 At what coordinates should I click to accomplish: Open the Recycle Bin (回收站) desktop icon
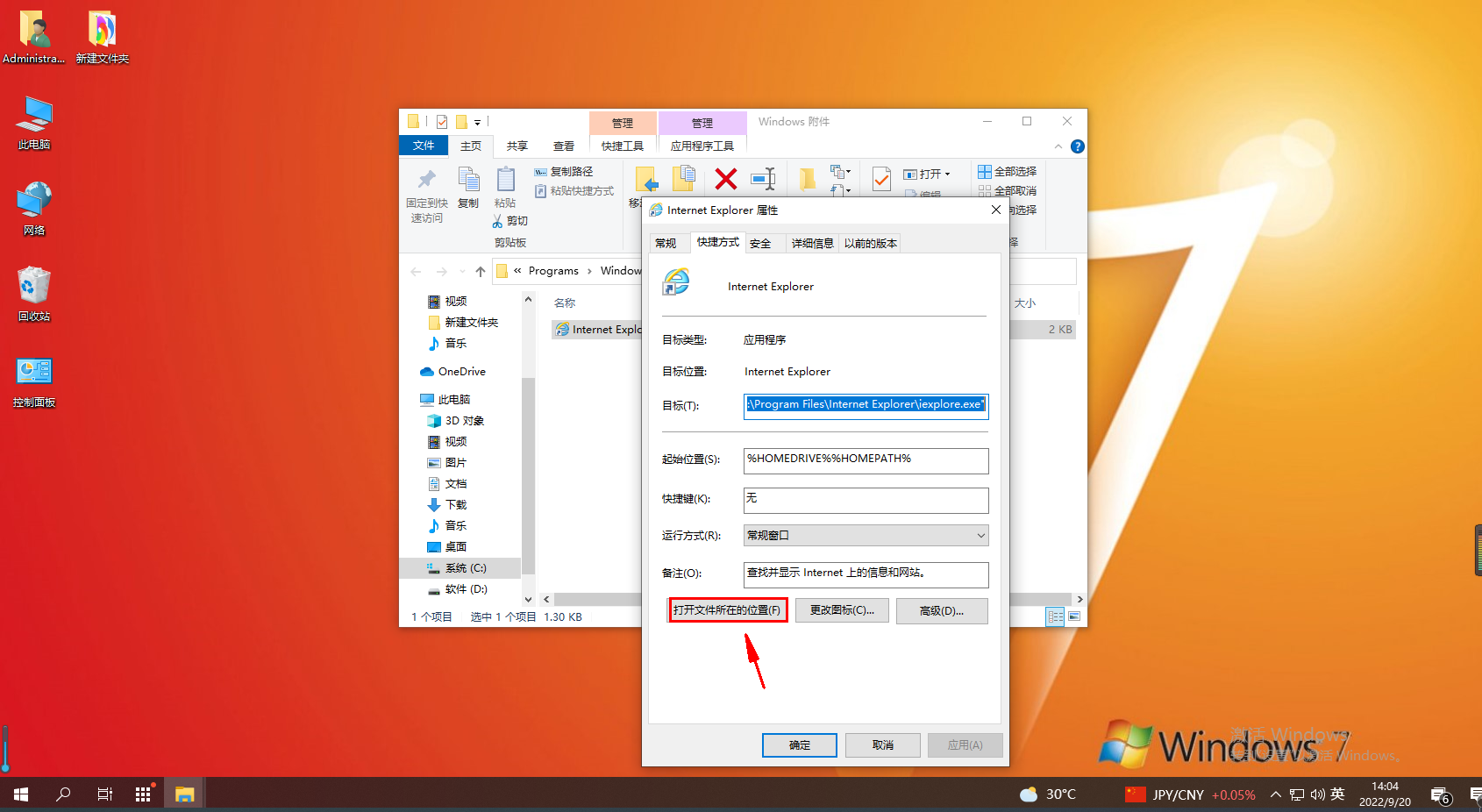[34, 294]
